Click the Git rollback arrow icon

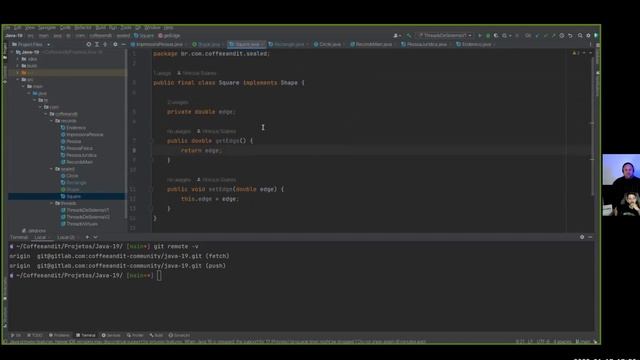point(570,36)
